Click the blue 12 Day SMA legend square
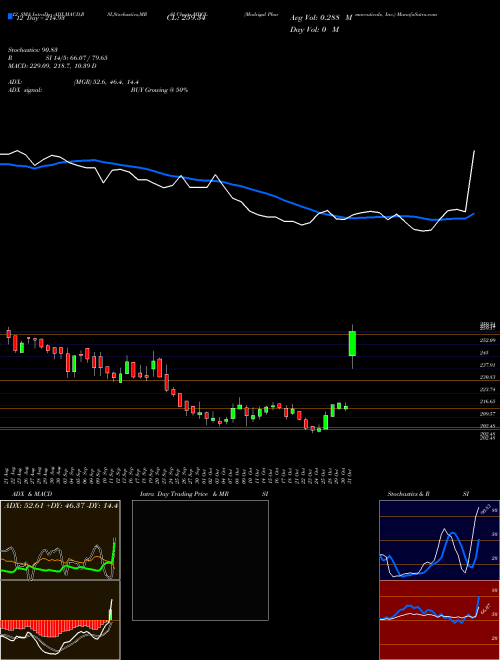The height and width of the screenshot is (660, 500). (x=10, y=17)
